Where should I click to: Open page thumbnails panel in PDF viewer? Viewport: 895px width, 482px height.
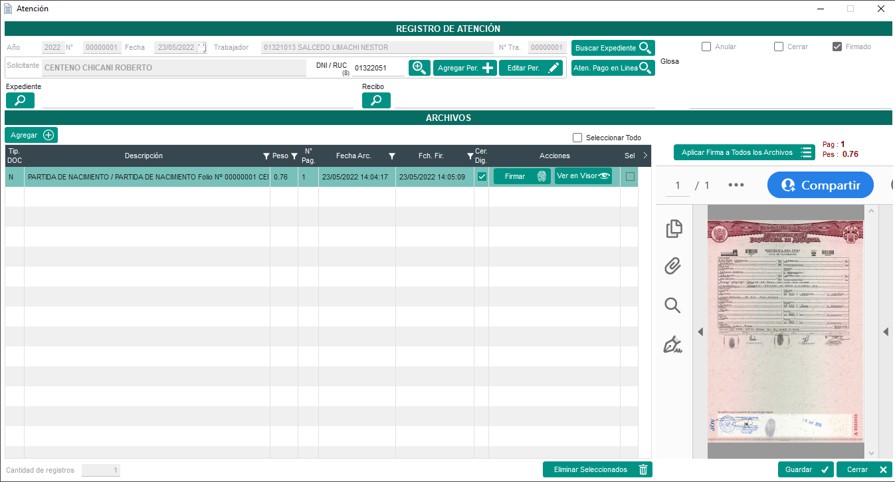(673, 229)
